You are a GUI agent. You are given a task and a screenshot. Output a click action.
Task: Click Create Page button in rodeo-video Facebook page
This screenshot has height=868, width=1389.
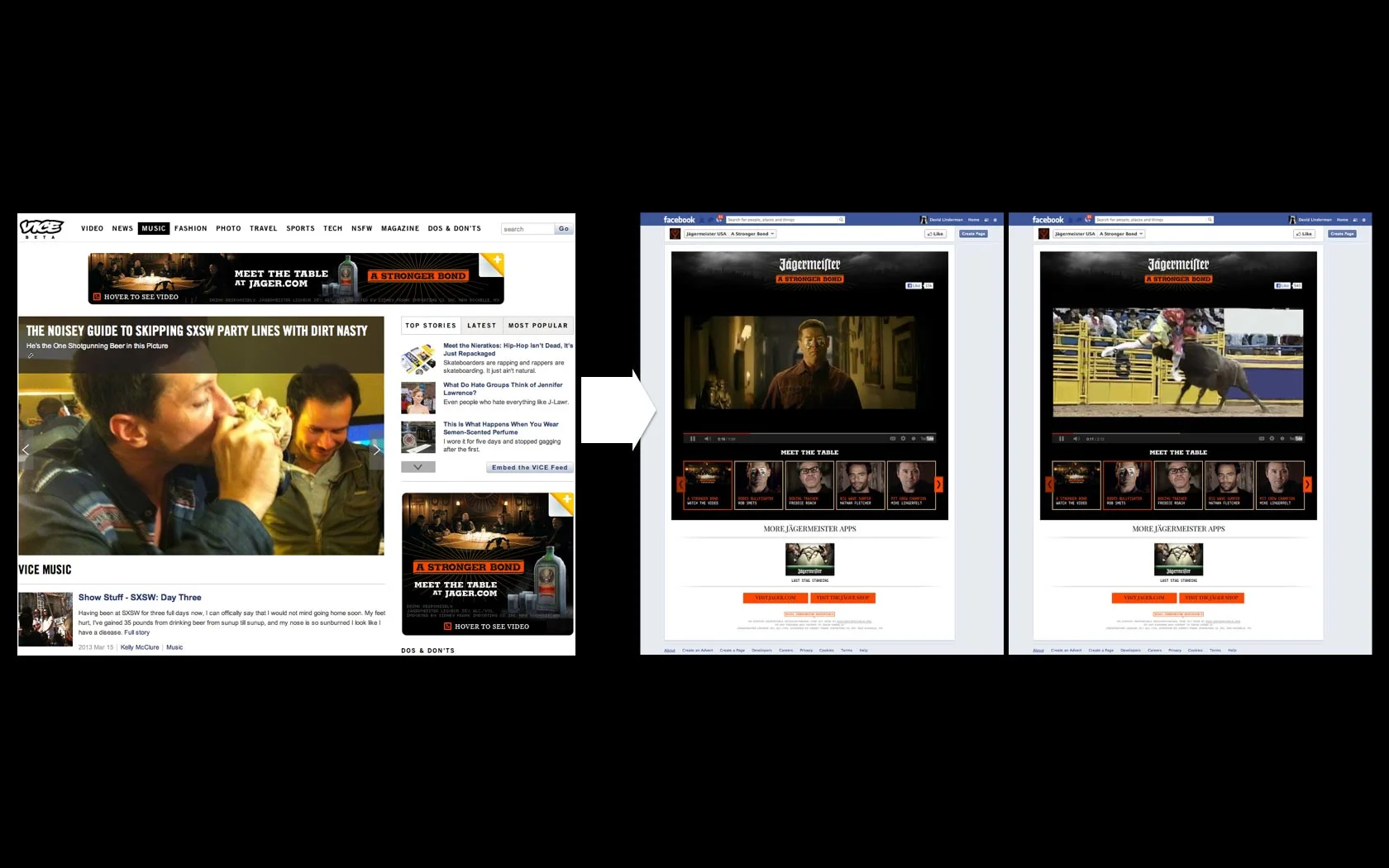[x=1342, y=234]
